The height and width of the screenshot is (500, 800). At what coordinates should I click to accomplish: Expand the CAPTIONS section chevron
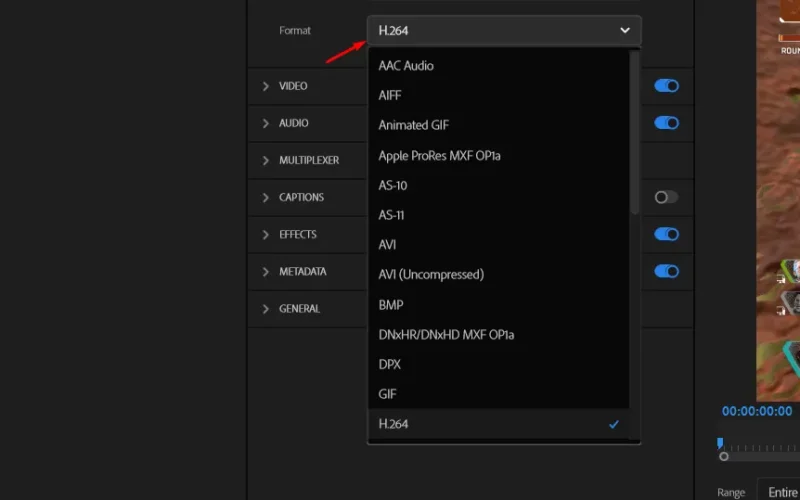(265, 197)
